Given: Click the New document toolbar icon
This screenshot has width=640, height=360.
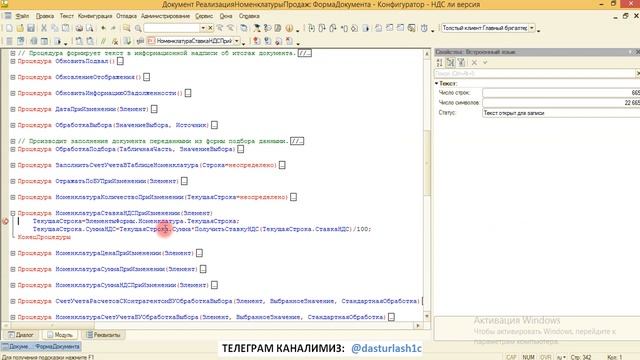Looking at the screenshot, I should [9, 28].
